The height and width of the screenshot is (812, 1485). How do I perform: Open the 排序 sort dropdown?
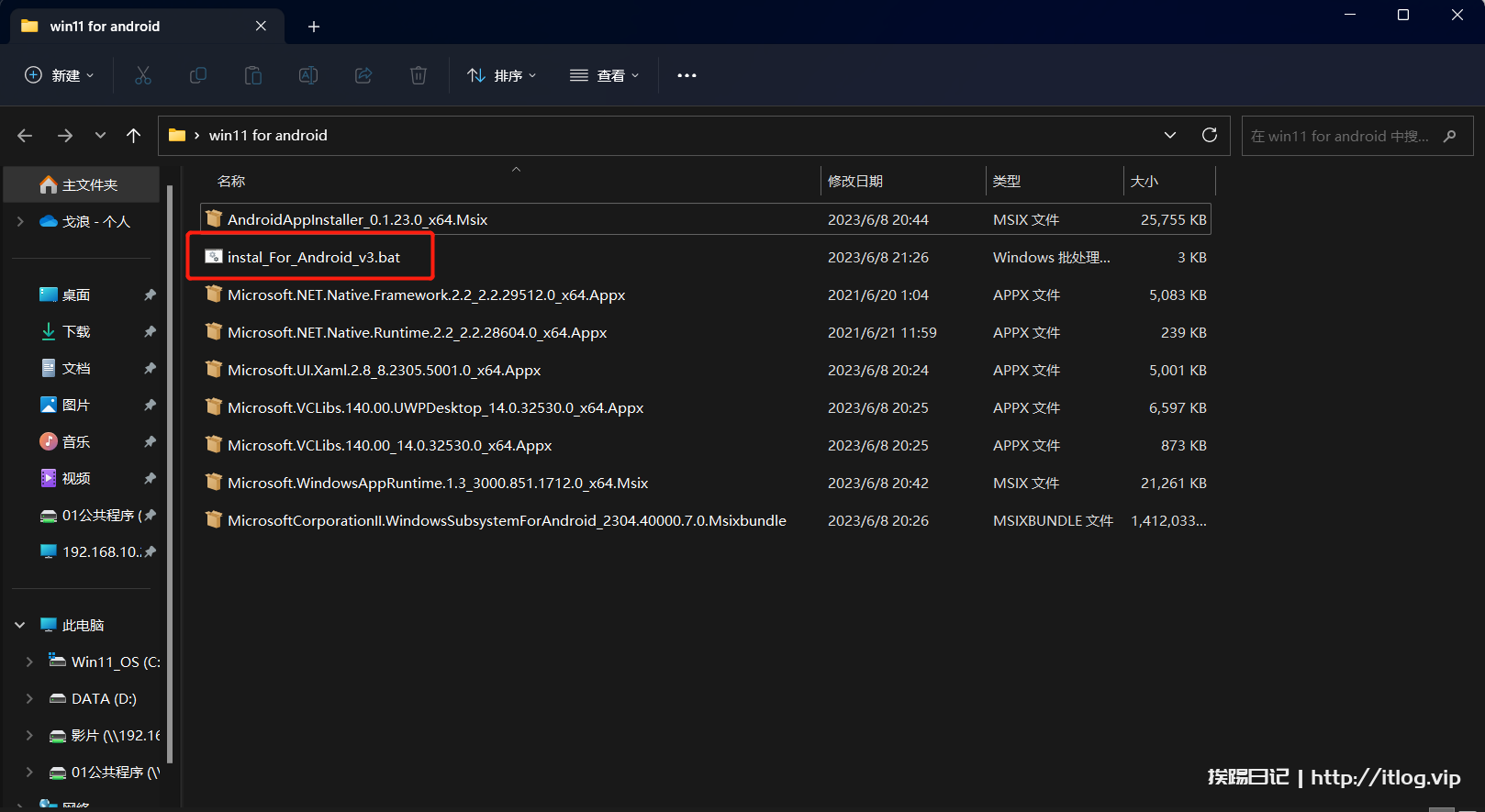coord(502,75)
